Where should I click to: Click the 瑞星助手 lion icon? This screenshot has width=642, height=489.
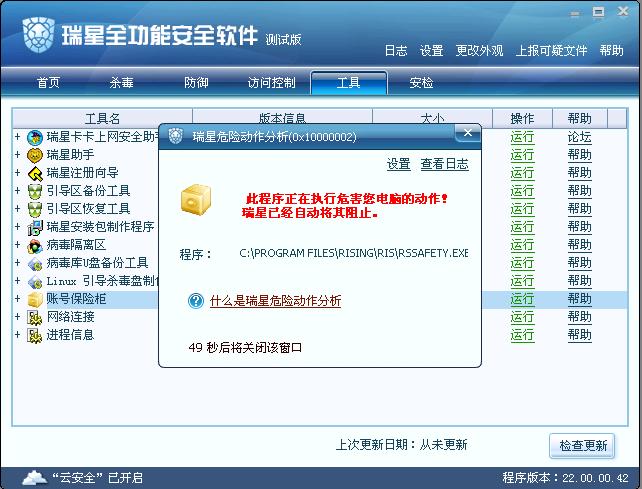pyautogui.click(x=35, y=155)
